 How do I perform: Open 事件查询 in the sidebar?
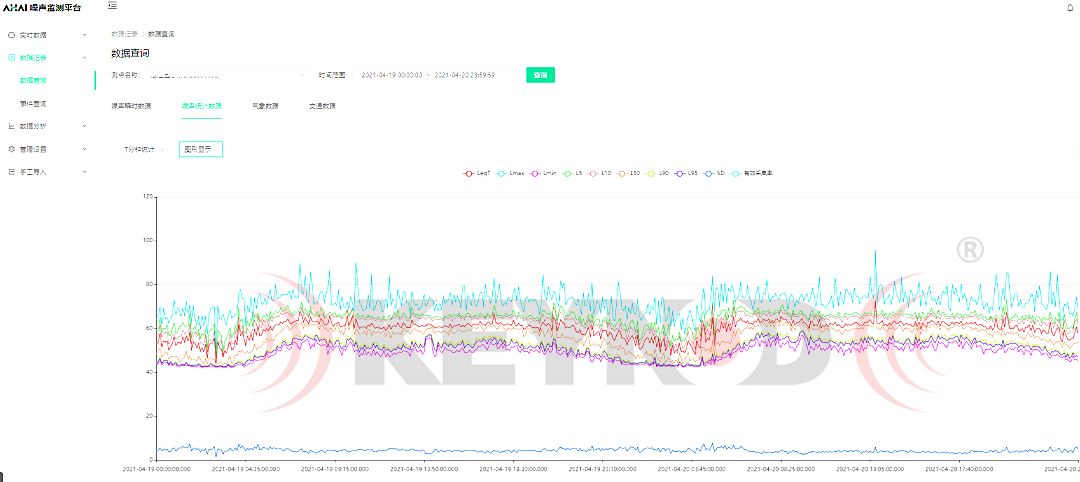click(x=33, y=103)
